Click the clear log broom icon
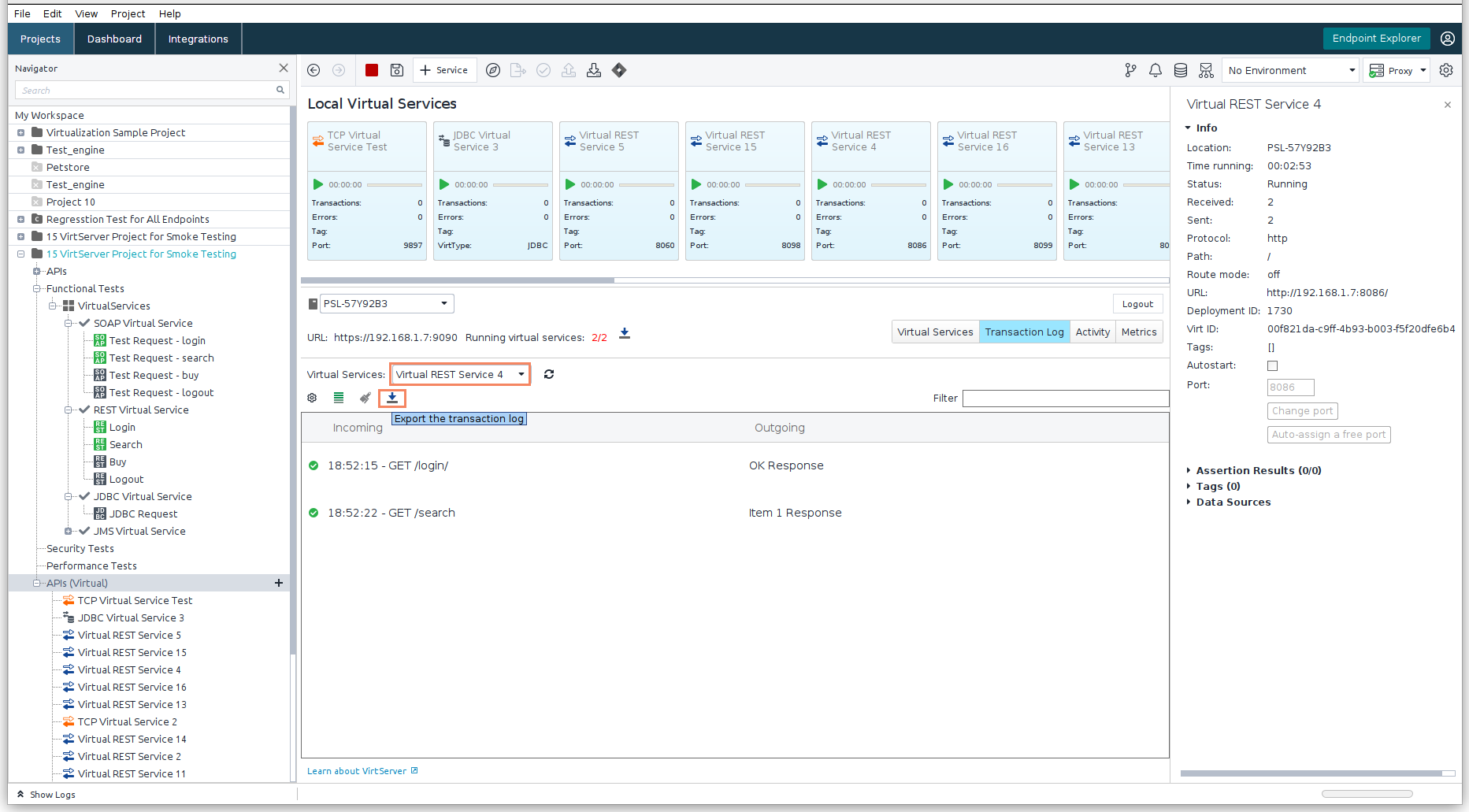Screen dimensions: 1469x812 pyautogui.click(x=365, y=398)
